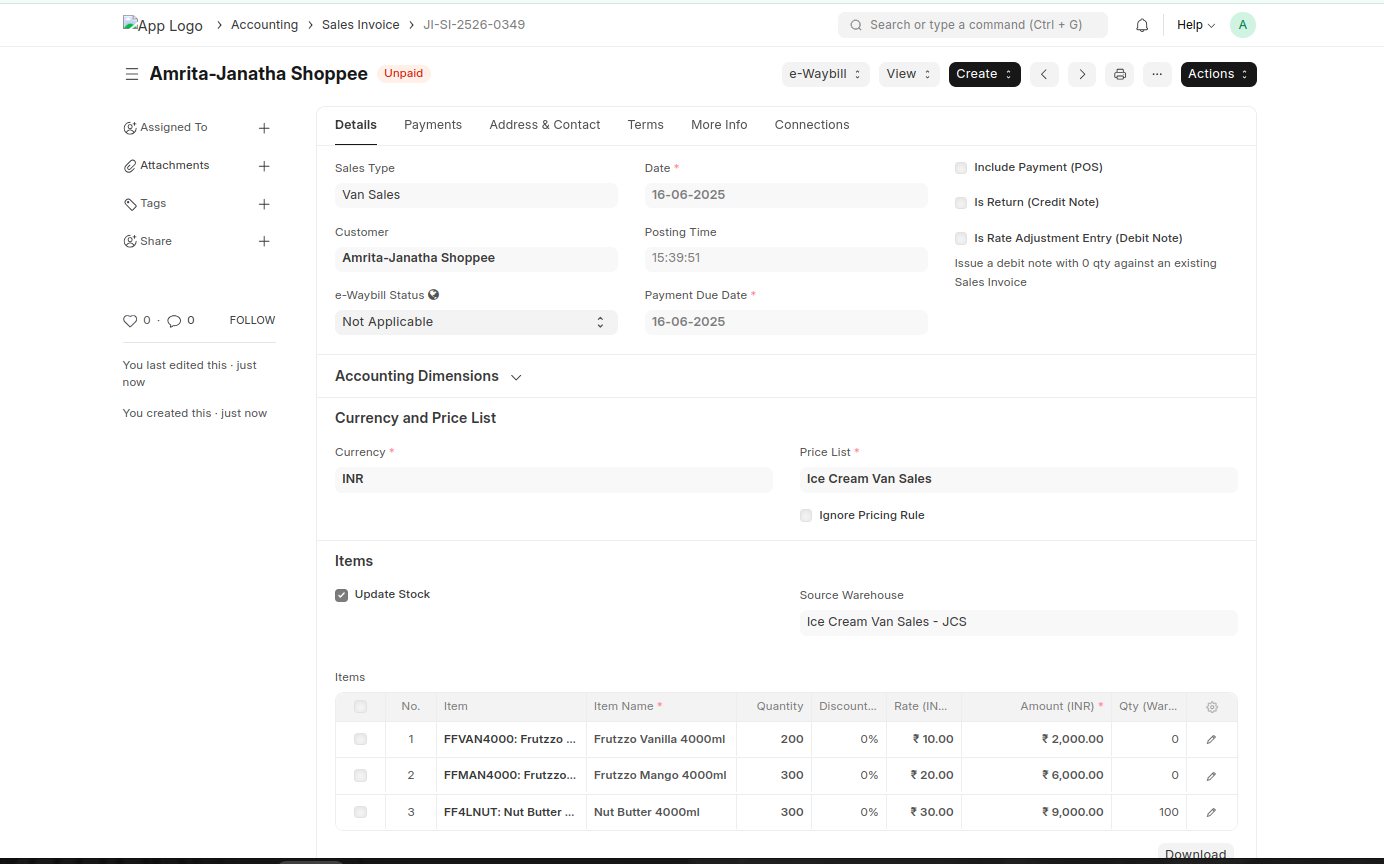Toggle the sidebar with the hamburger icon
Screen dimensions: 1384x864
[x=132, y=74]
